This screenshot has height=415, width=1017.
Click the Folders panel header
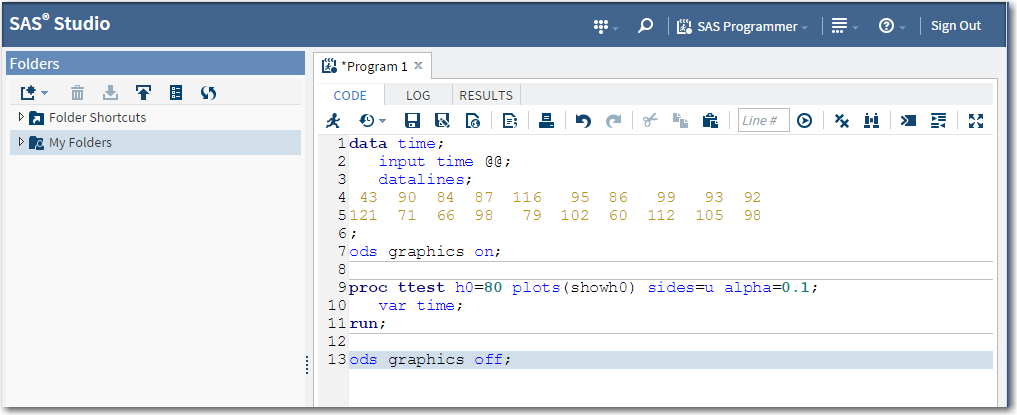click(x=156, y=64)
